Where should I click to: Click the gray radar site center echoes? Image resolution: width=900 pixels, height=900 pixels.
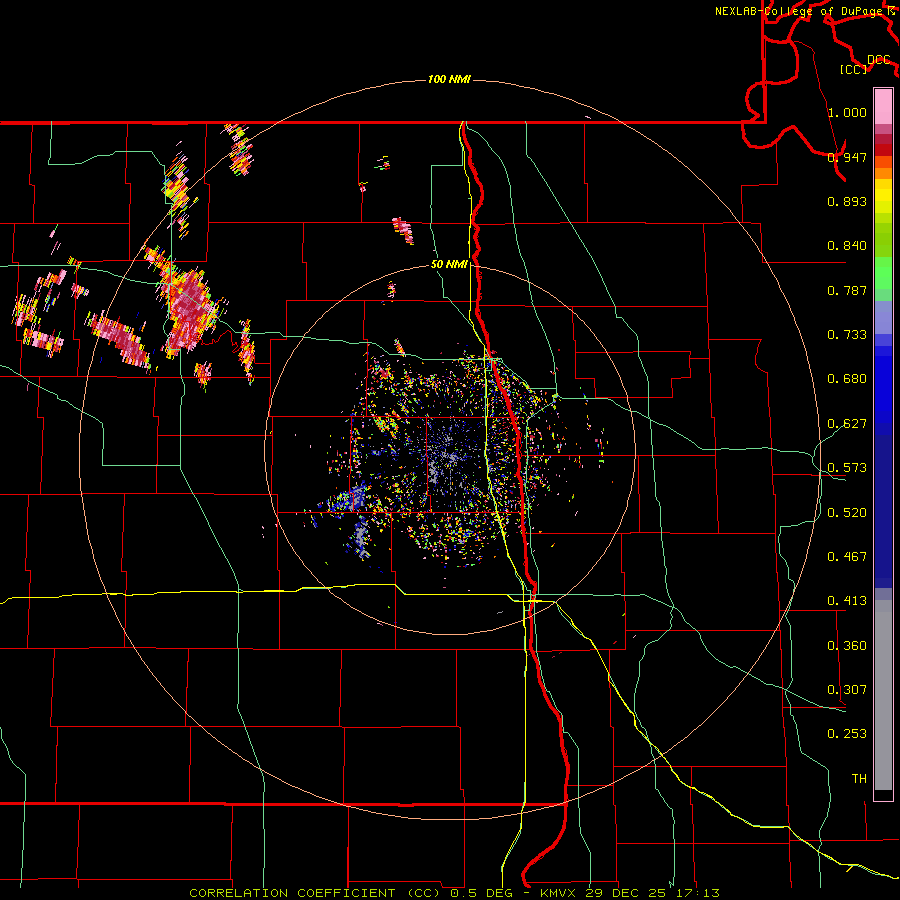(x=447, y=457)
